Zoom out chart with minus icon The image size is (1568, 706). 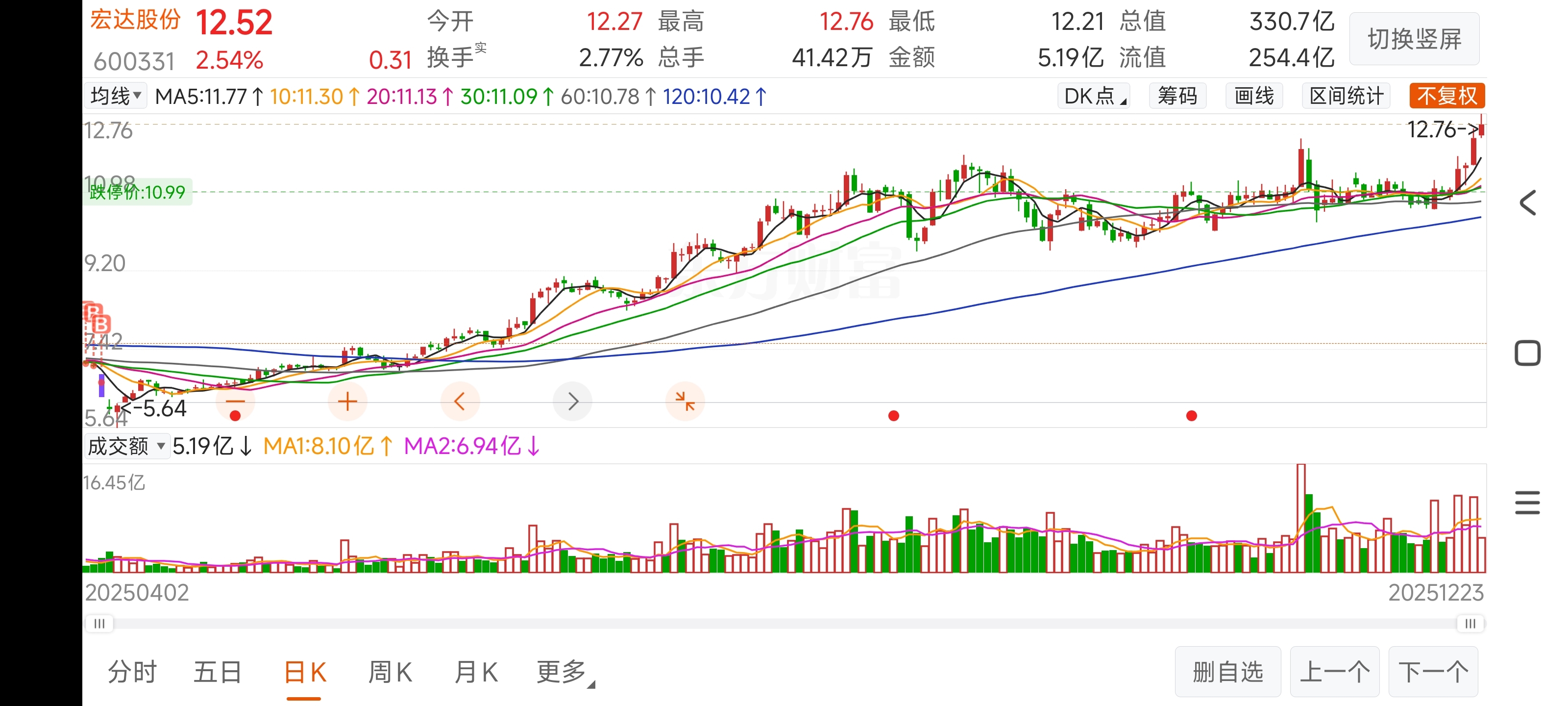(x=235, y=402)
